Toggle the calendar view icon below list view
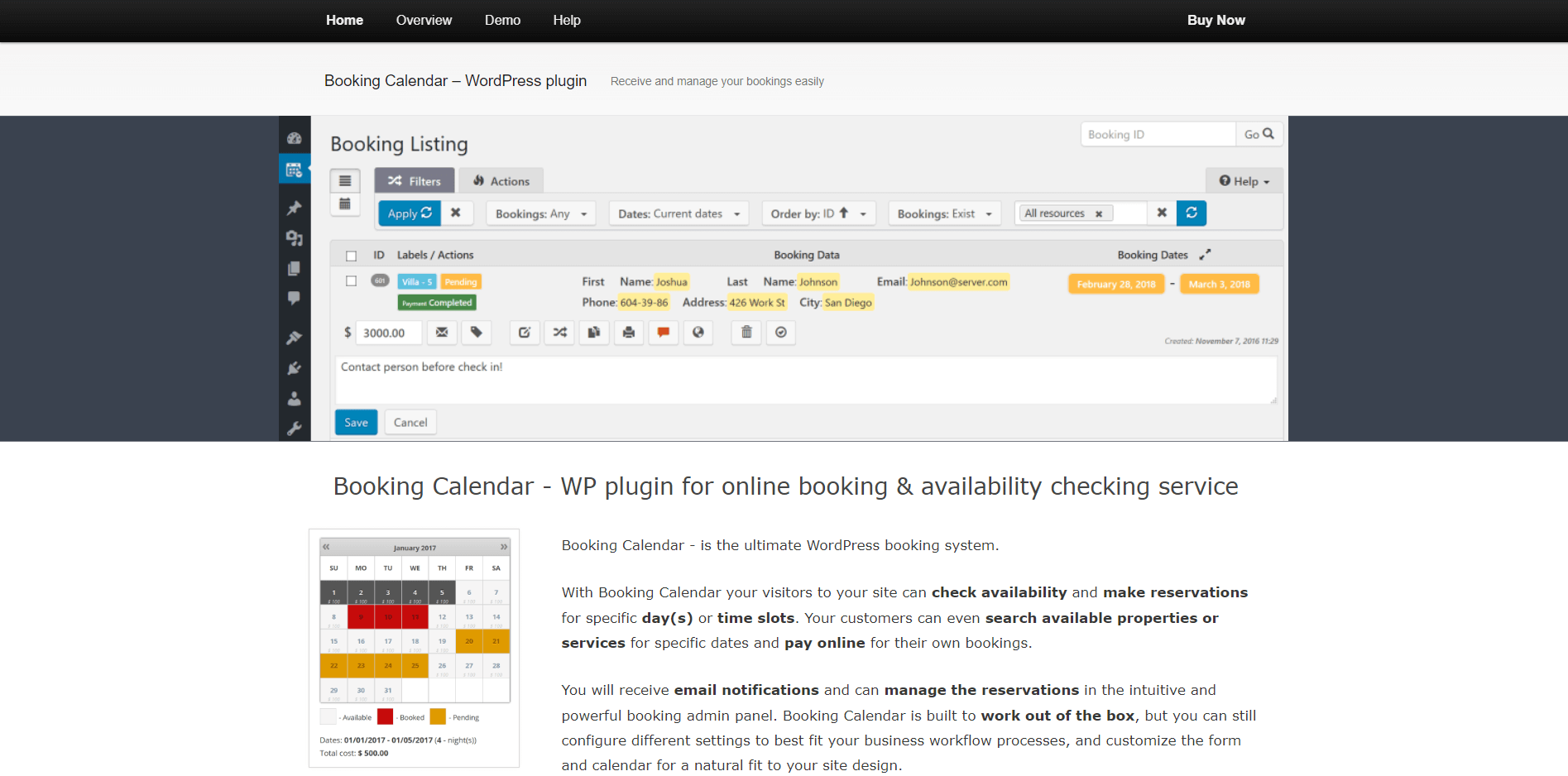 [345, 204]
